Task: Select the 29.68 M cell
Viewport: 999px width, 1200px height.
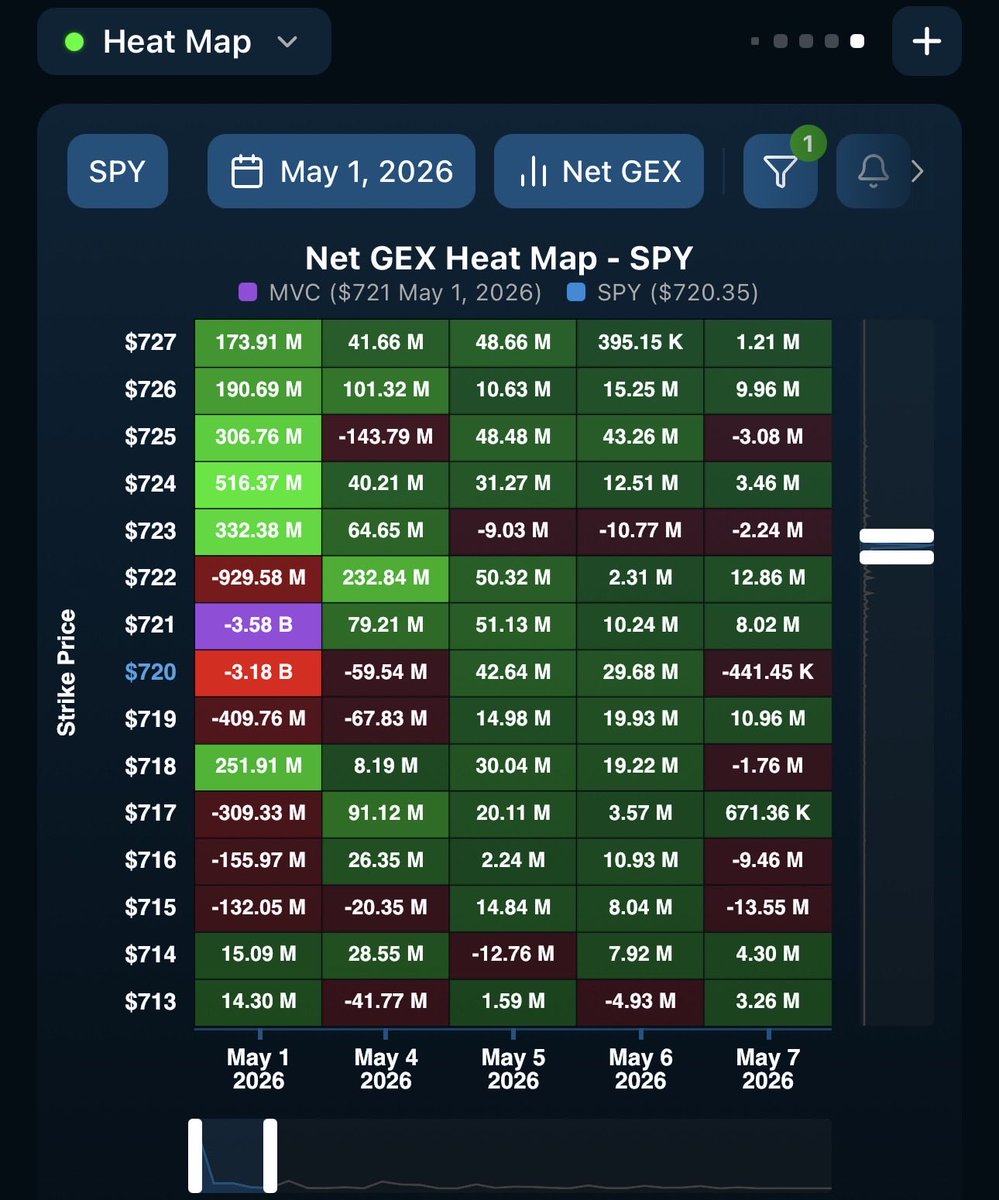Action: [641, 672]
